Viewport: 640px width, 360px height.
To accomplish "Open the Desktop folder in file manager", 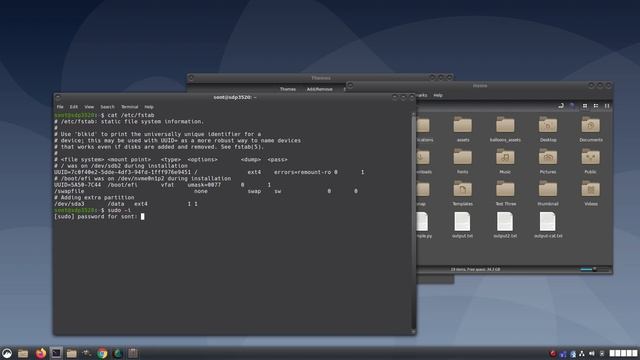I will 548,129.
